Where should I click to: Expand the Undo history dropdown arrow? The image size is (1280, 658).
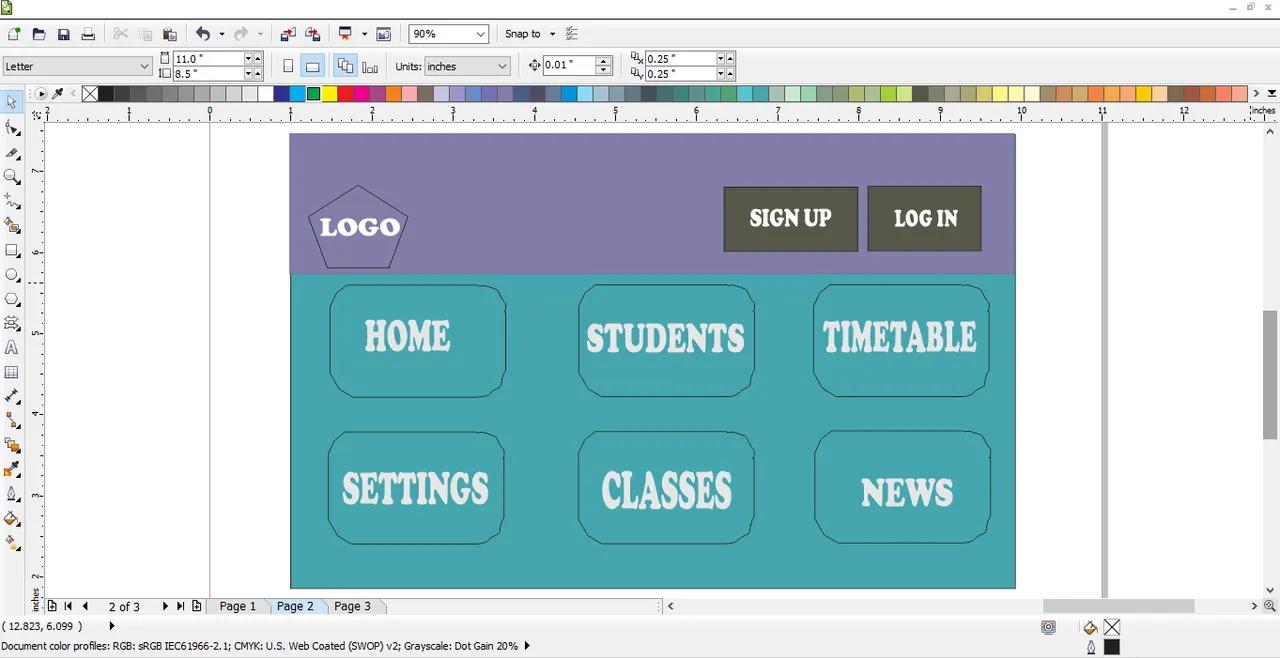[222, 34]
